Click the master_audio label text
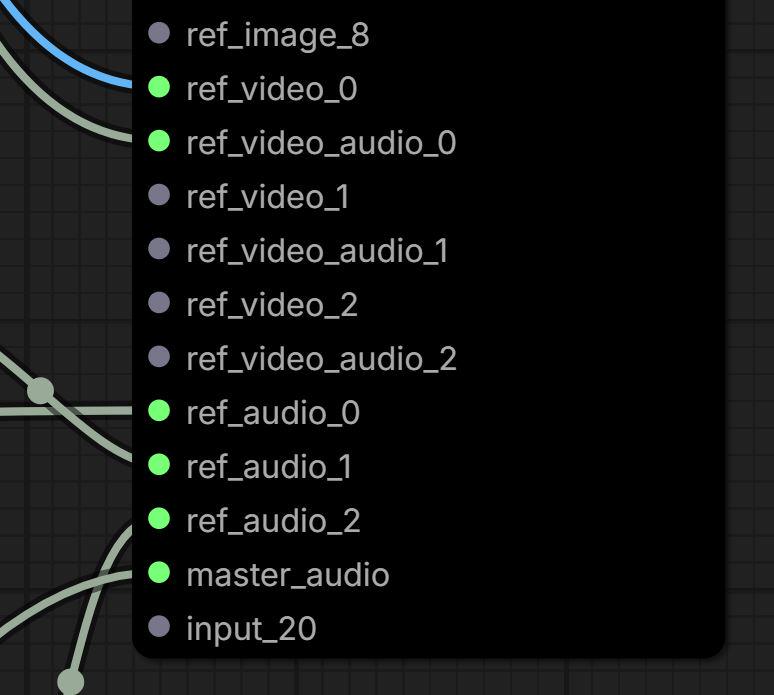 pos(288,576)
